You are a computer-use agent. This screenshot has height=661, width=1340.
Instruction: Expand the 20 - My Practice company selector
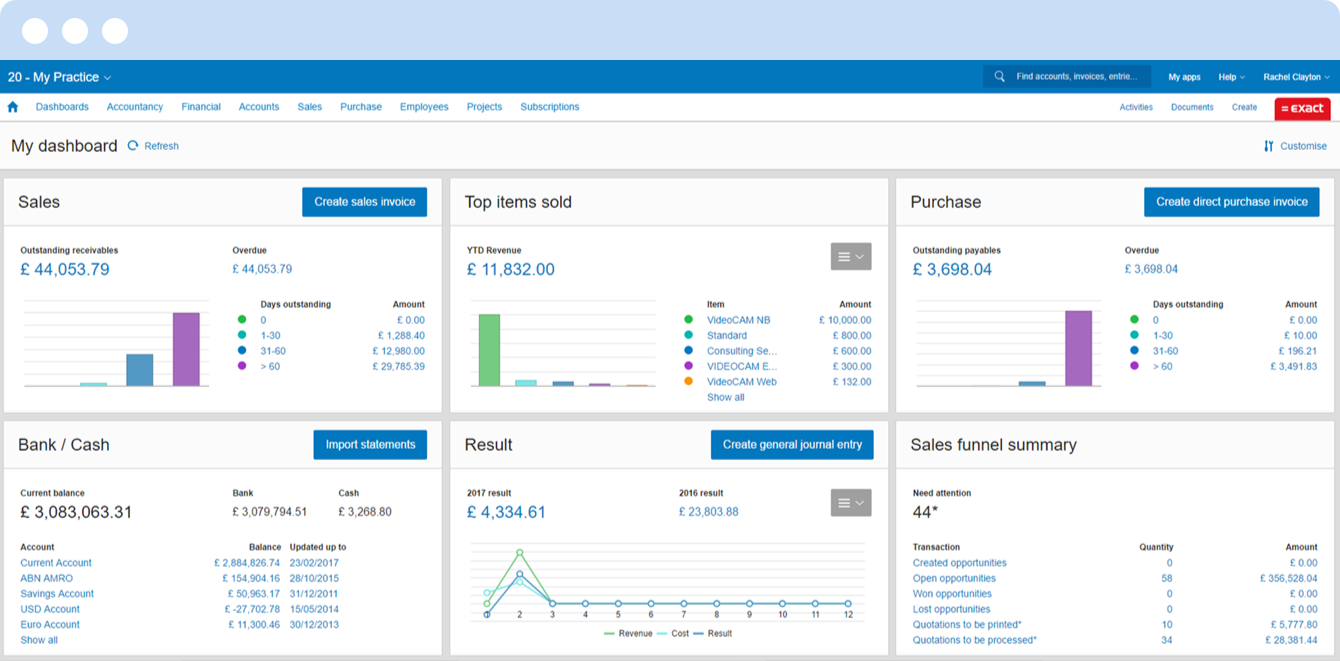pyautogui.click(x=59, y=77)
